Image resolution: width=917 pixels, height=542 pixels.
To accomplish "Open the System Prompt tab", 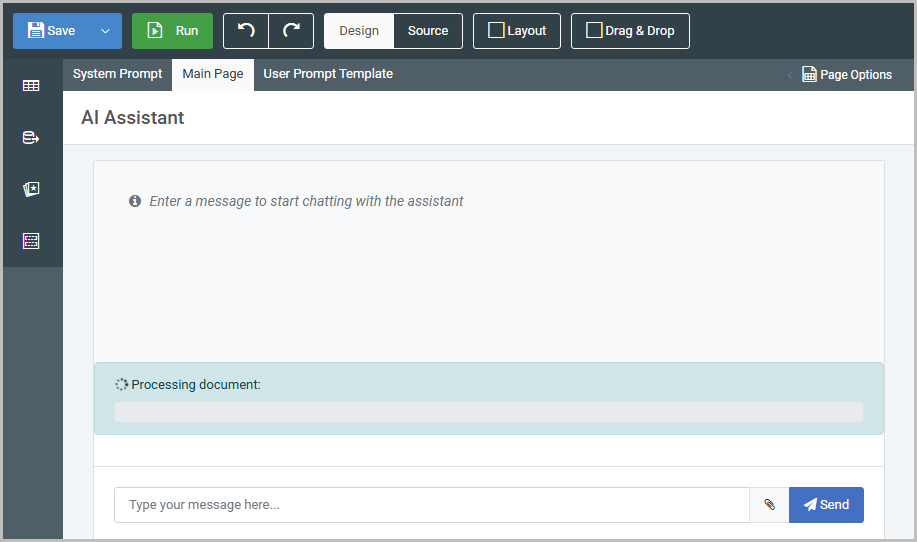I will point(118,74).
